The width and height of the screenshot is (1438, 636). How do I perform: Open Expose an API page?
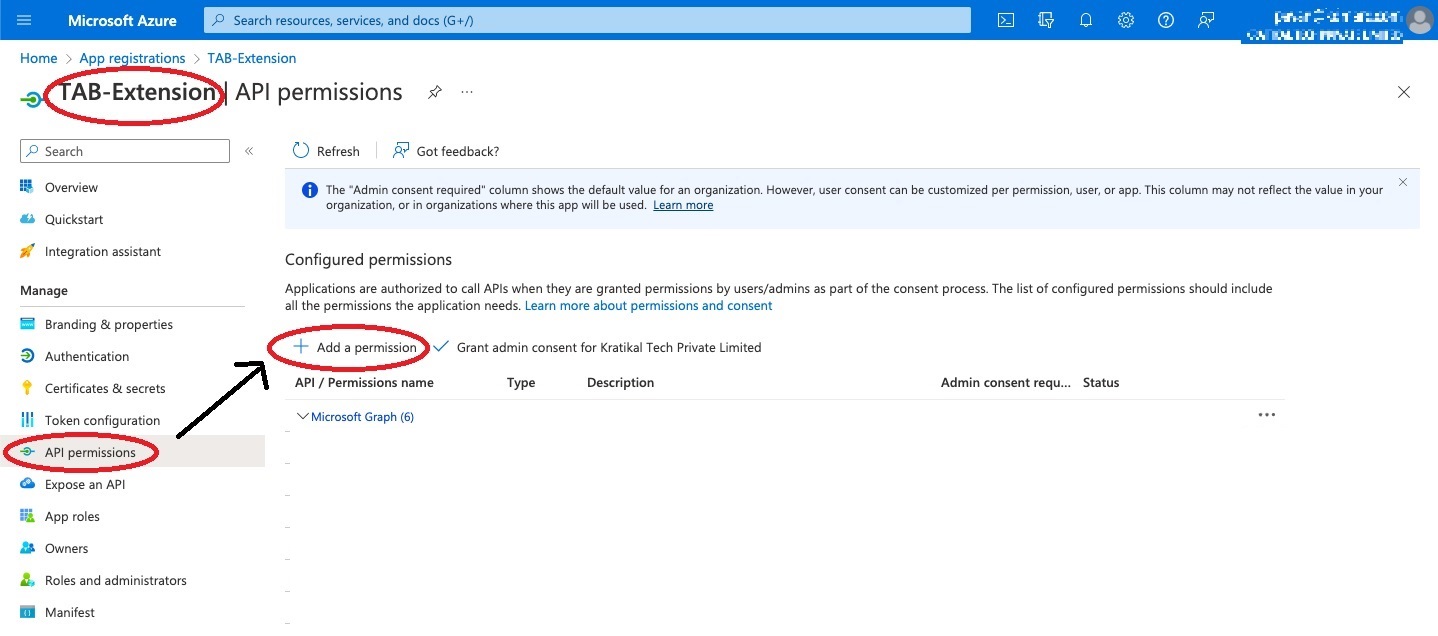(x=85, y=484)
